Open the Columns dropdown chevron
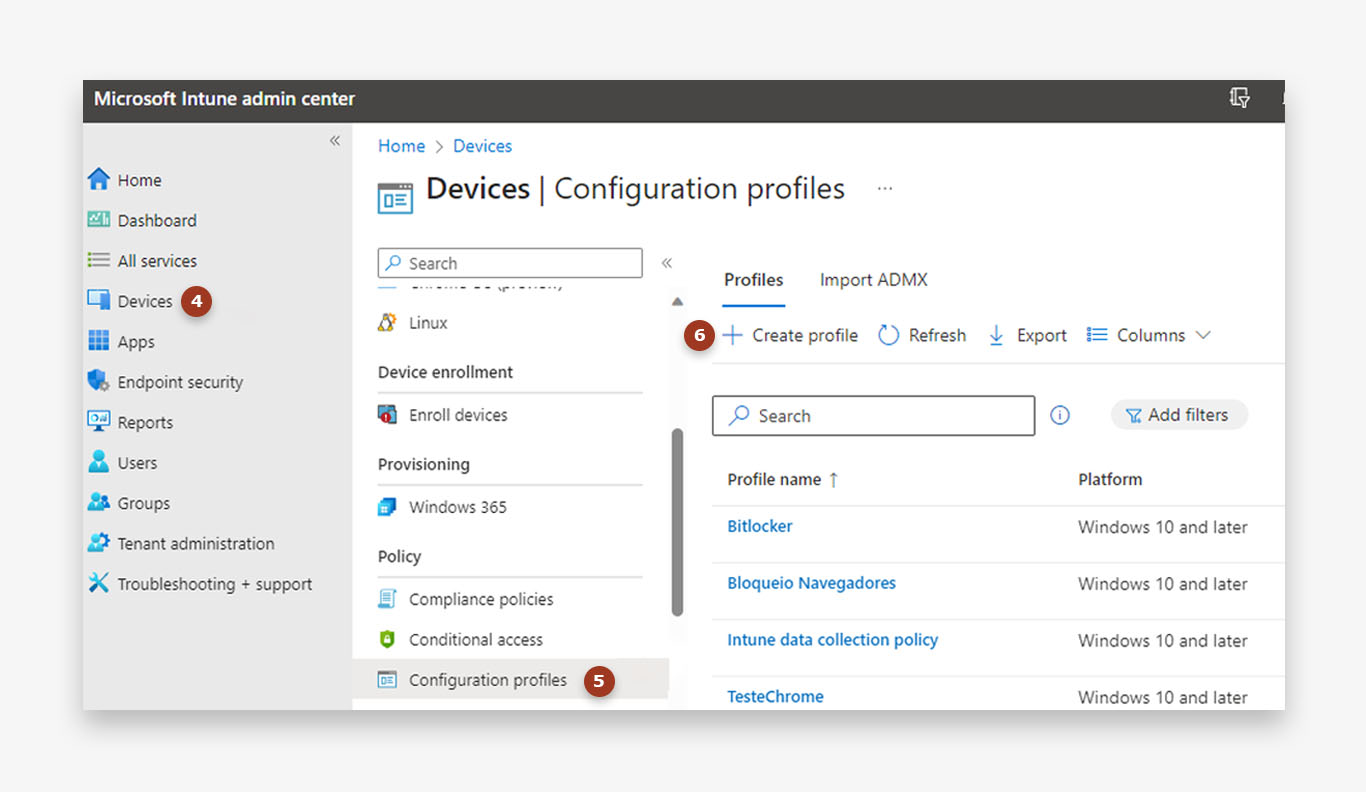Screen dimensions: 1366x792 tap(1203, 335)
